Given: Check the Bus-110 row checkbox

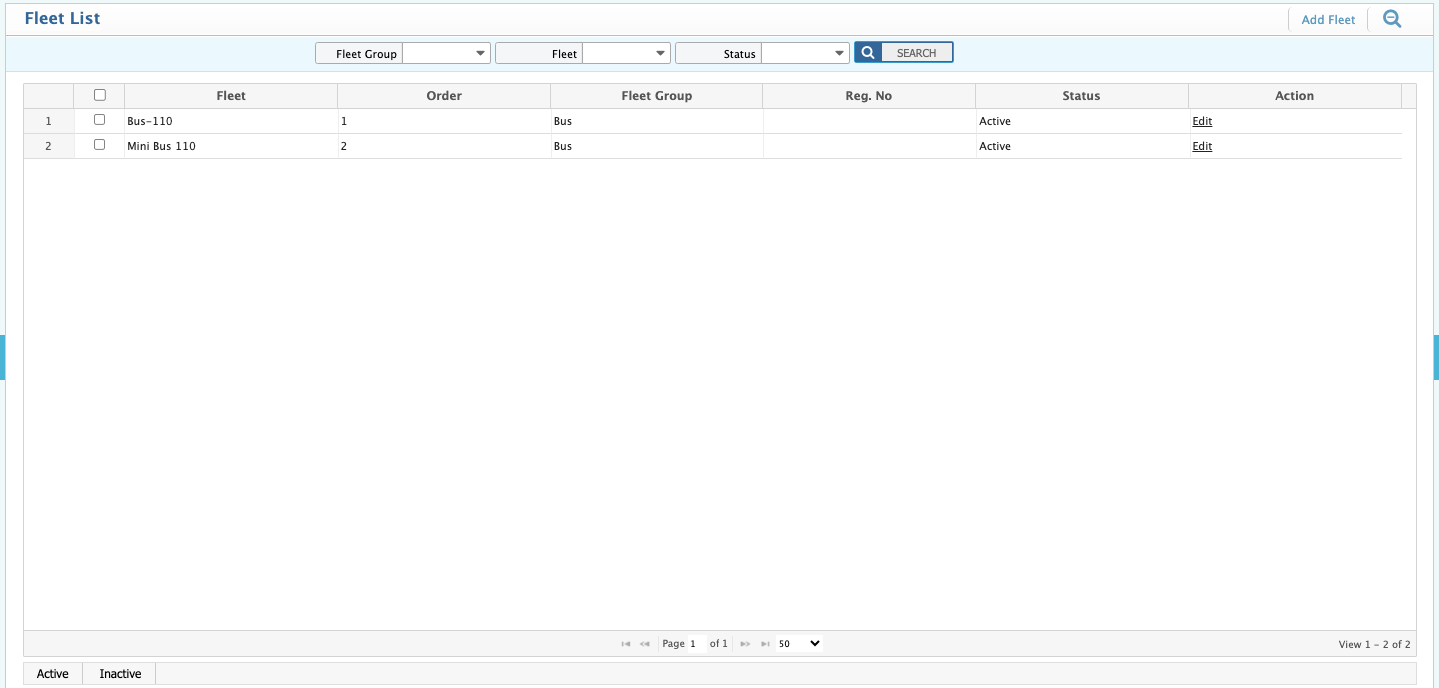Looking at the screenshot, I should [x=99, y=120].
